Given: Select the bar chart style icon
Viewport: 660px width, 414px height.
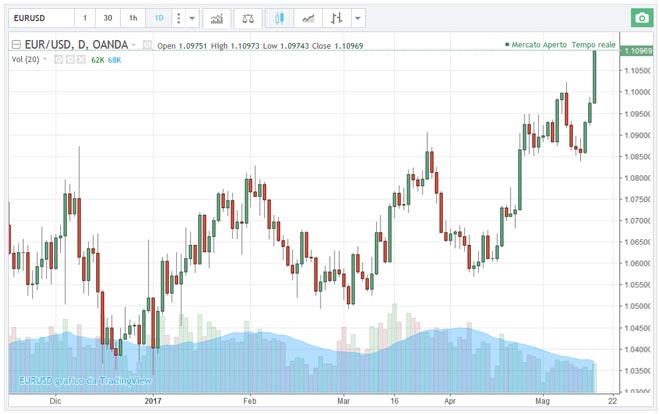Looking at the screenshot, I should 337,18.
